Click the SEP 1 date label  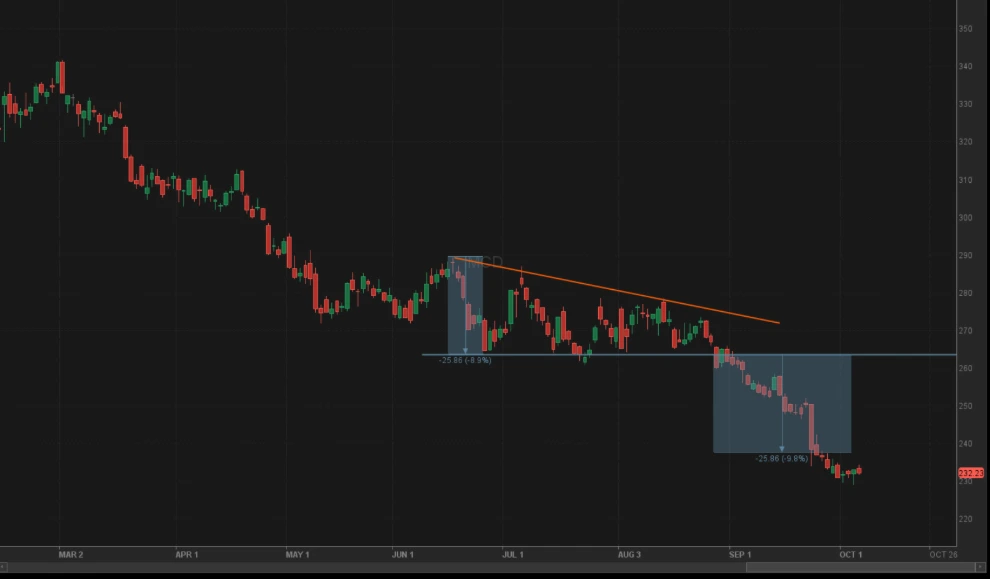tap(740, 554)
